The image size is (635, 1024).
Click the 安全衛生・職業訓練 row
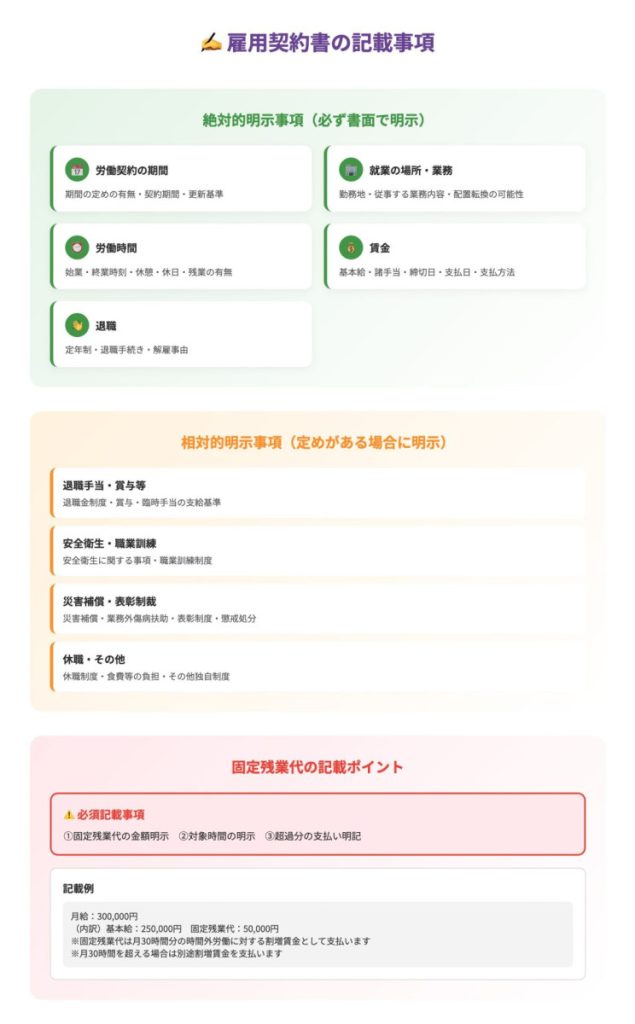(x=318, y=551)
